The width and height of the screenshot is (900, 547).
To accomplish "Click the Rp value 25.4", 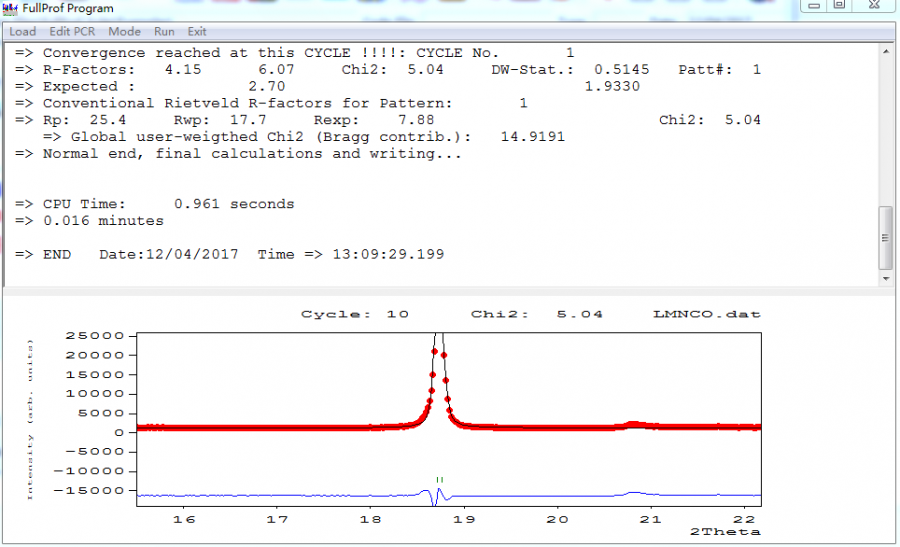I will [108, 120].
